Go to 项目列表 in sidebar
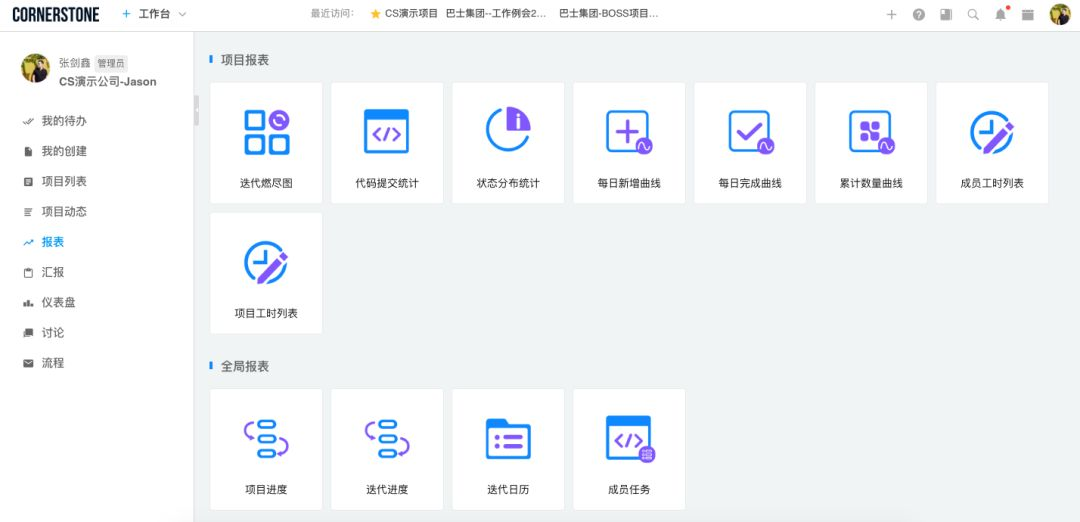The image size is (1080, 522). coord(64,181)
